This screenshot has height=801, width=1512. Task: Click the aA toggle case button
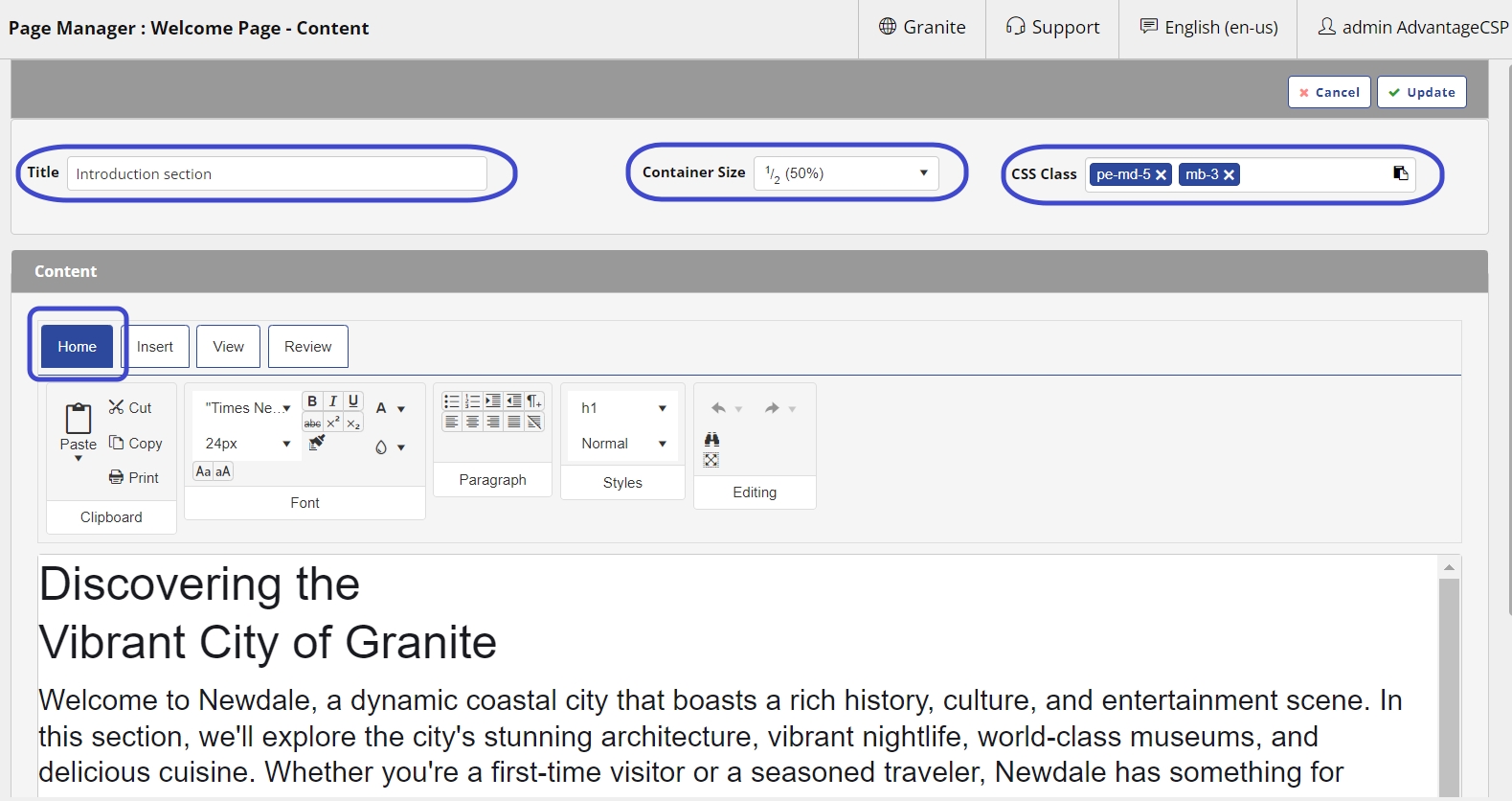click(x=223, y=471)
